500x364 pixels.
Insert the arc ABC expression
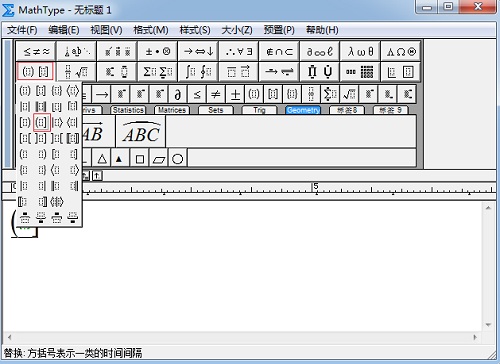pyautogui.click(x=141, y=131)
